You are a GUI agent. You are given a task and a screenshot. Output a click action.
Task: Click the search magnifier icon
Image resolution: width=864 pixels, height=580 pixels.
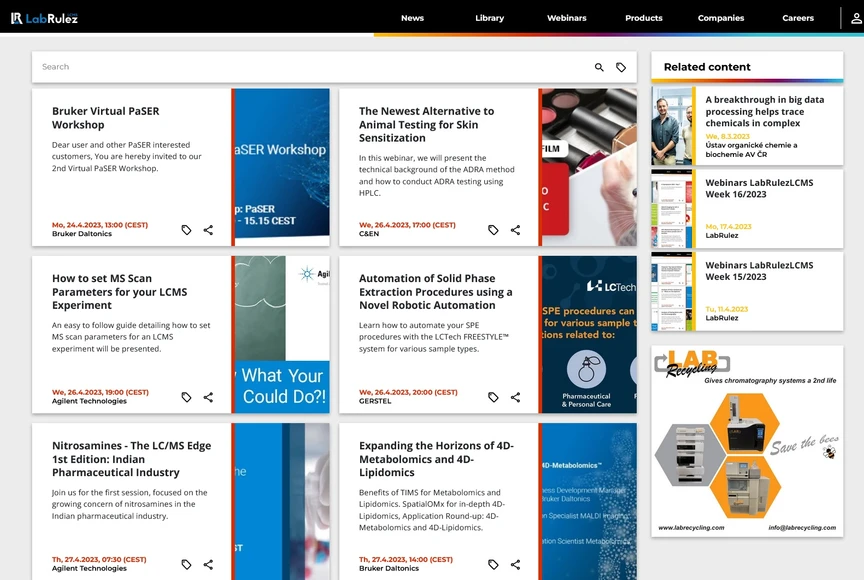[x=599, y=67]
